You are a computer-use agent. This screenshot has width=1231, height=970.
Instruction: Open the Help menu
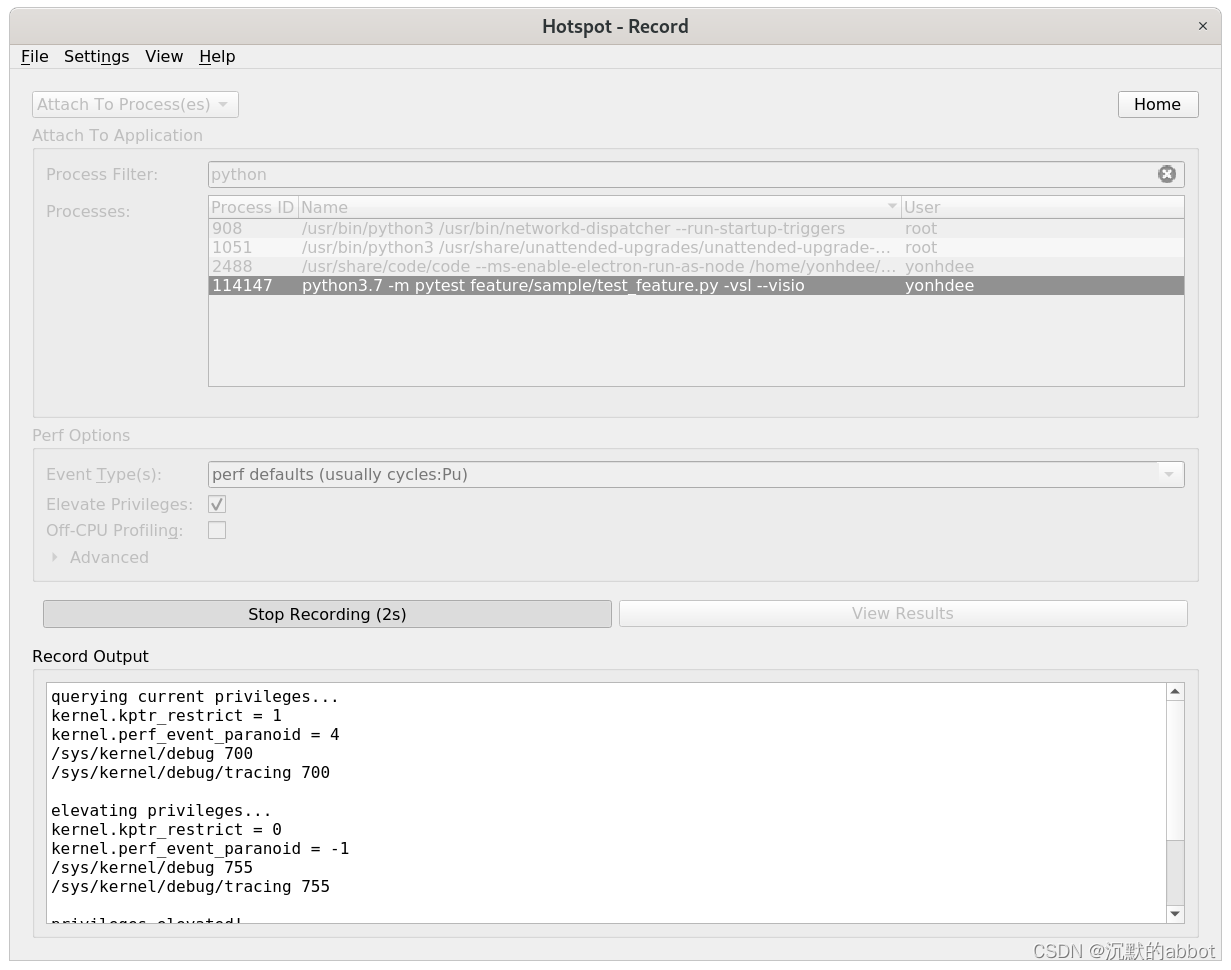point(216,57)
